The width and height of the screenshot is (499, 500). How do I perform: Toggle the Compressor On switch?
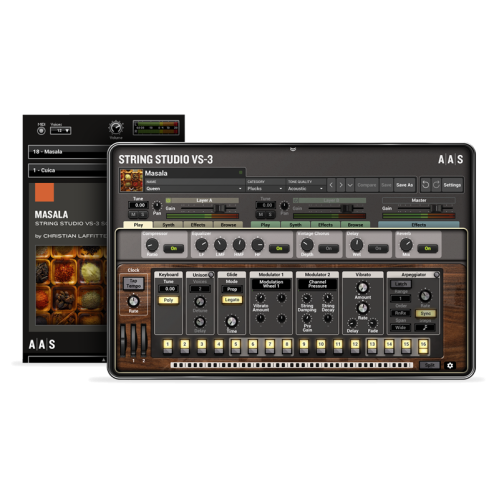(173, 249)
